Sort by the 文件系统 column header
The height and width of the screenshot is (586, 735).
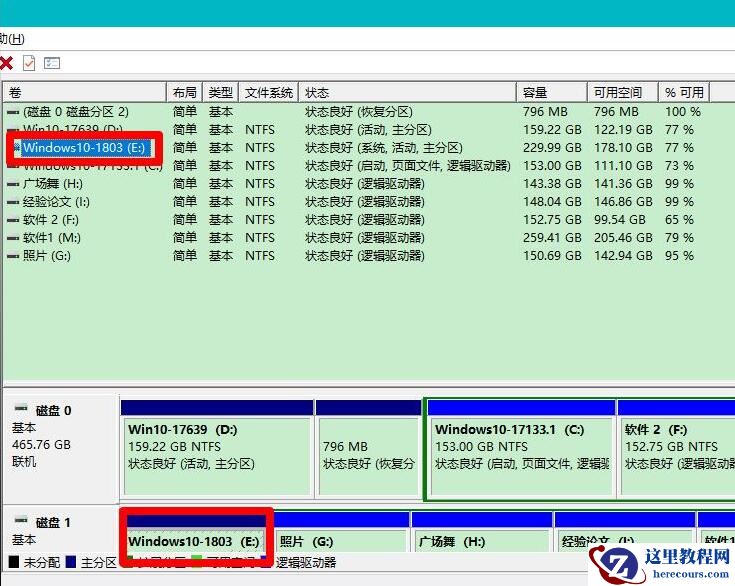tap(269, 92)
